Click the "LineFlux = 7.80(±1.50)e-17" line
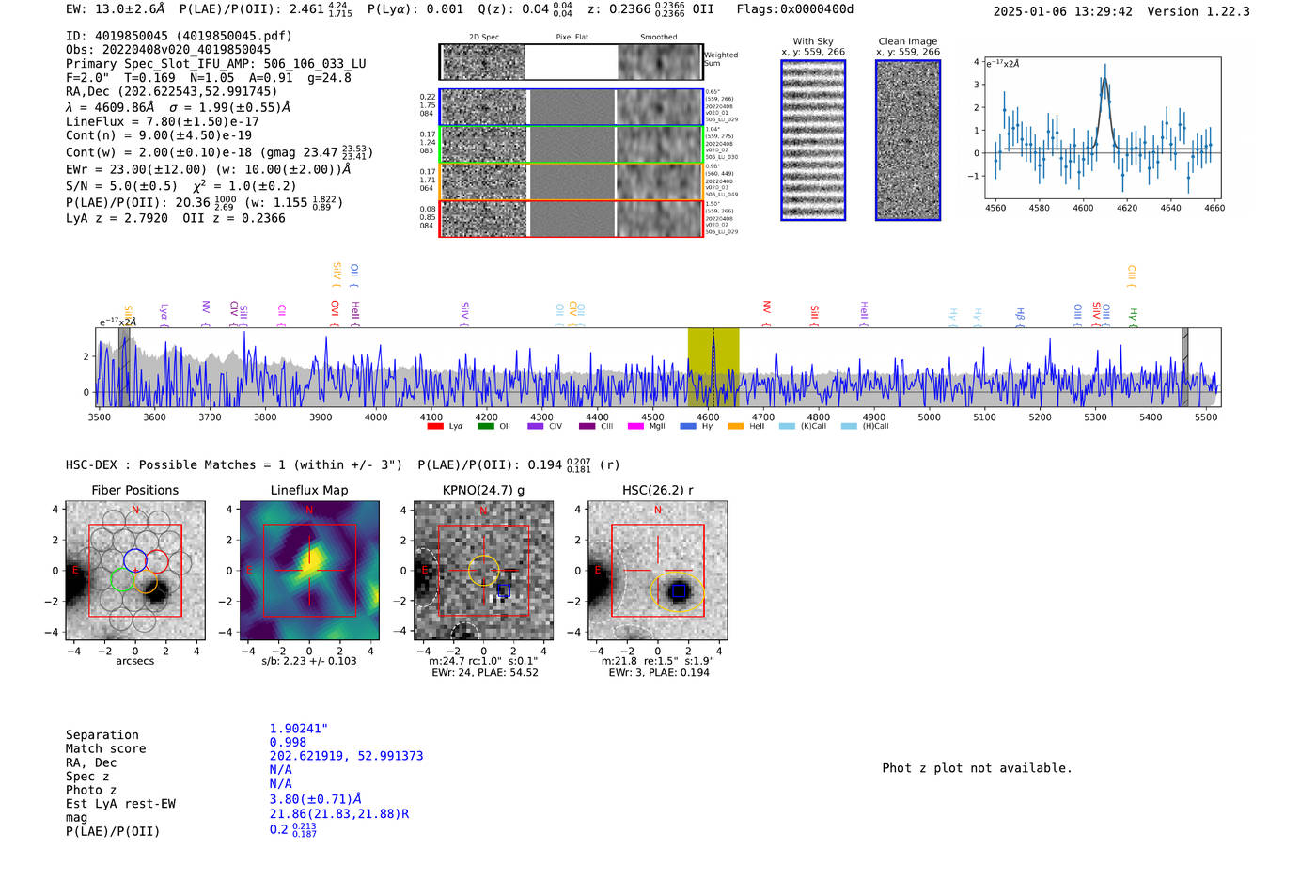The width and height of the screenshot is (1316, 896). 163,121
